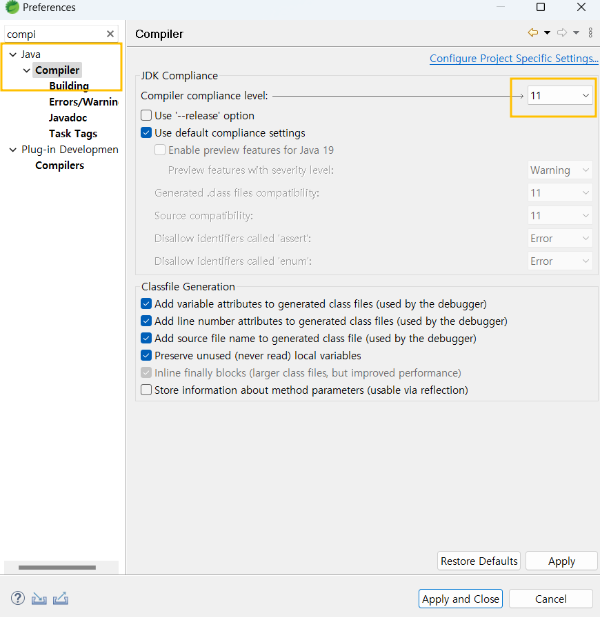Collapse the Java tree node
The height and width of the screenshot is (617, 600).
(13, 54)
